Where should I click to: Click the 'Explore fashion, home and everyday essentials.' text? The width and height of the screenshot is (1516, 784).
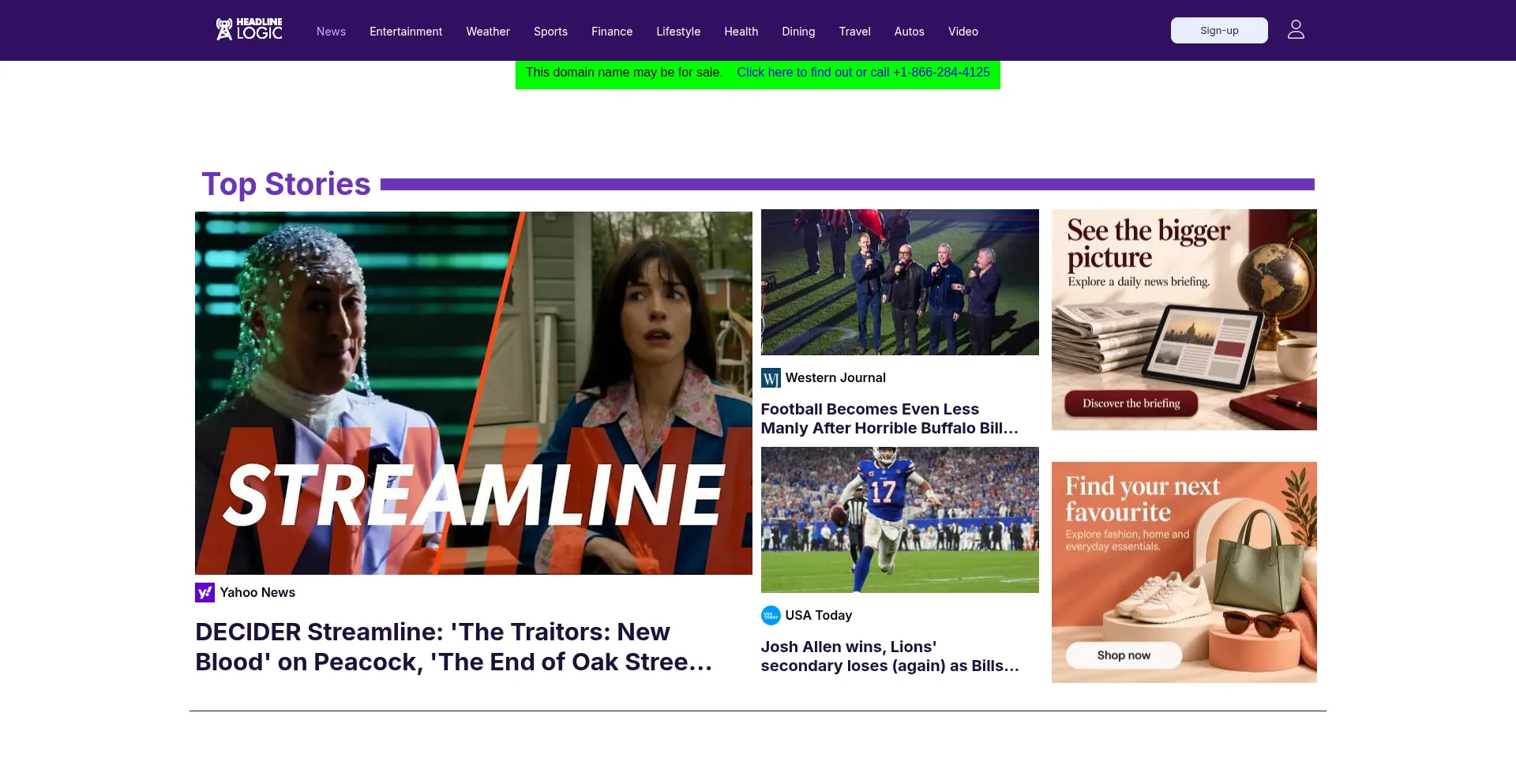(x=1128, y=540)
